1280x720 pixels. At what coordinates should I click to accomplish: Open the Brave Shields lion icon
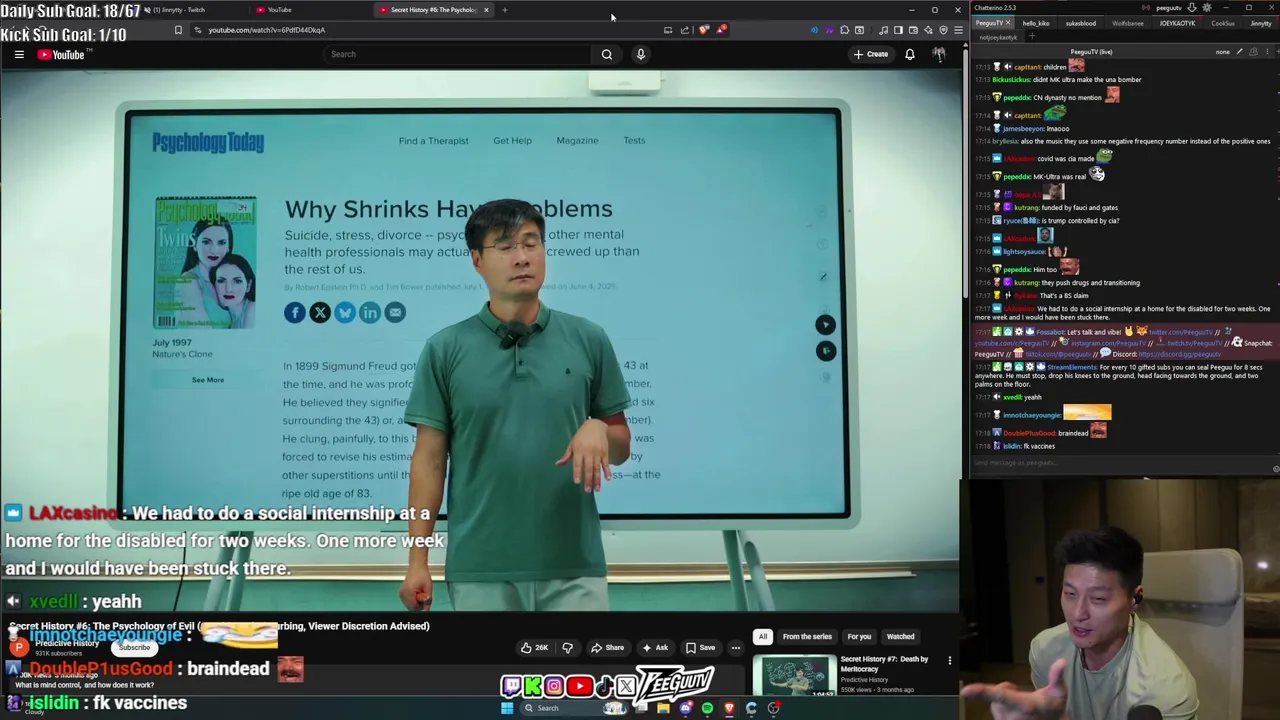(x=704, y=30)
